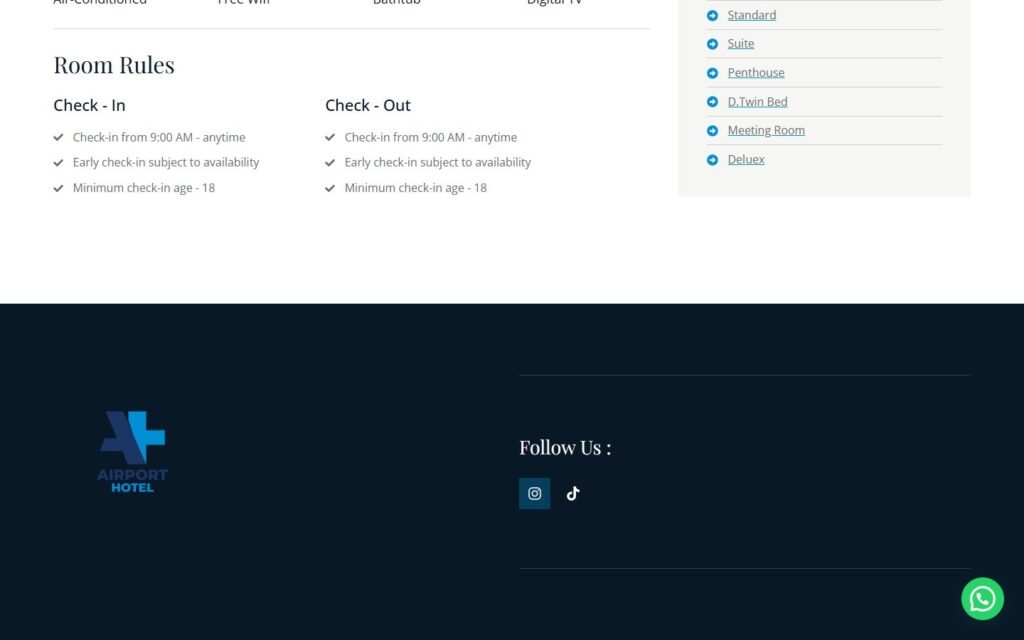Open the Suite room link
Image resolution: width=1024 pixels, height=640 pixels.
point(741,44)
